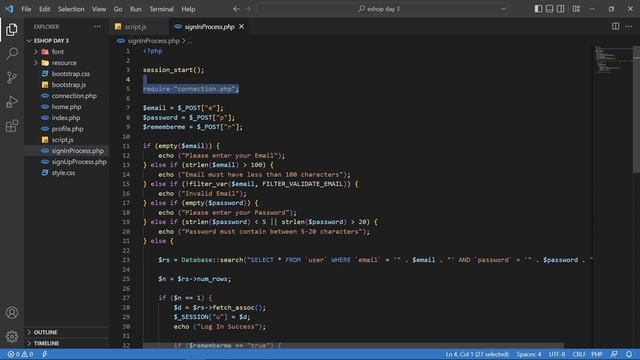This screenshot has height=360, width=640.
Task: Click the feedback icon in the status bar
Action: pyautogui.click(x=614, y=354)
